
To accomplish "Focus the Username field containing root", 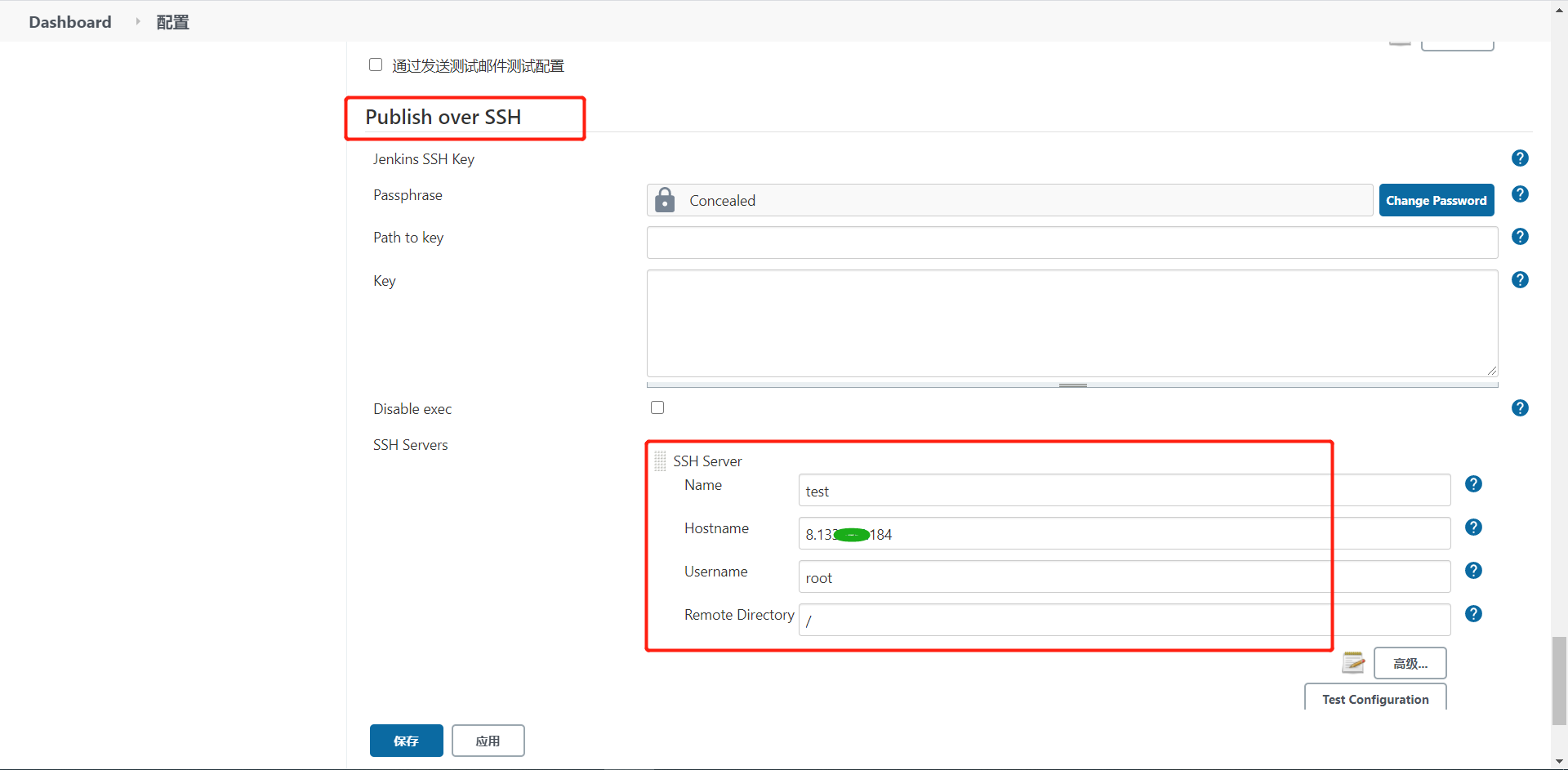I will 1125,576.
